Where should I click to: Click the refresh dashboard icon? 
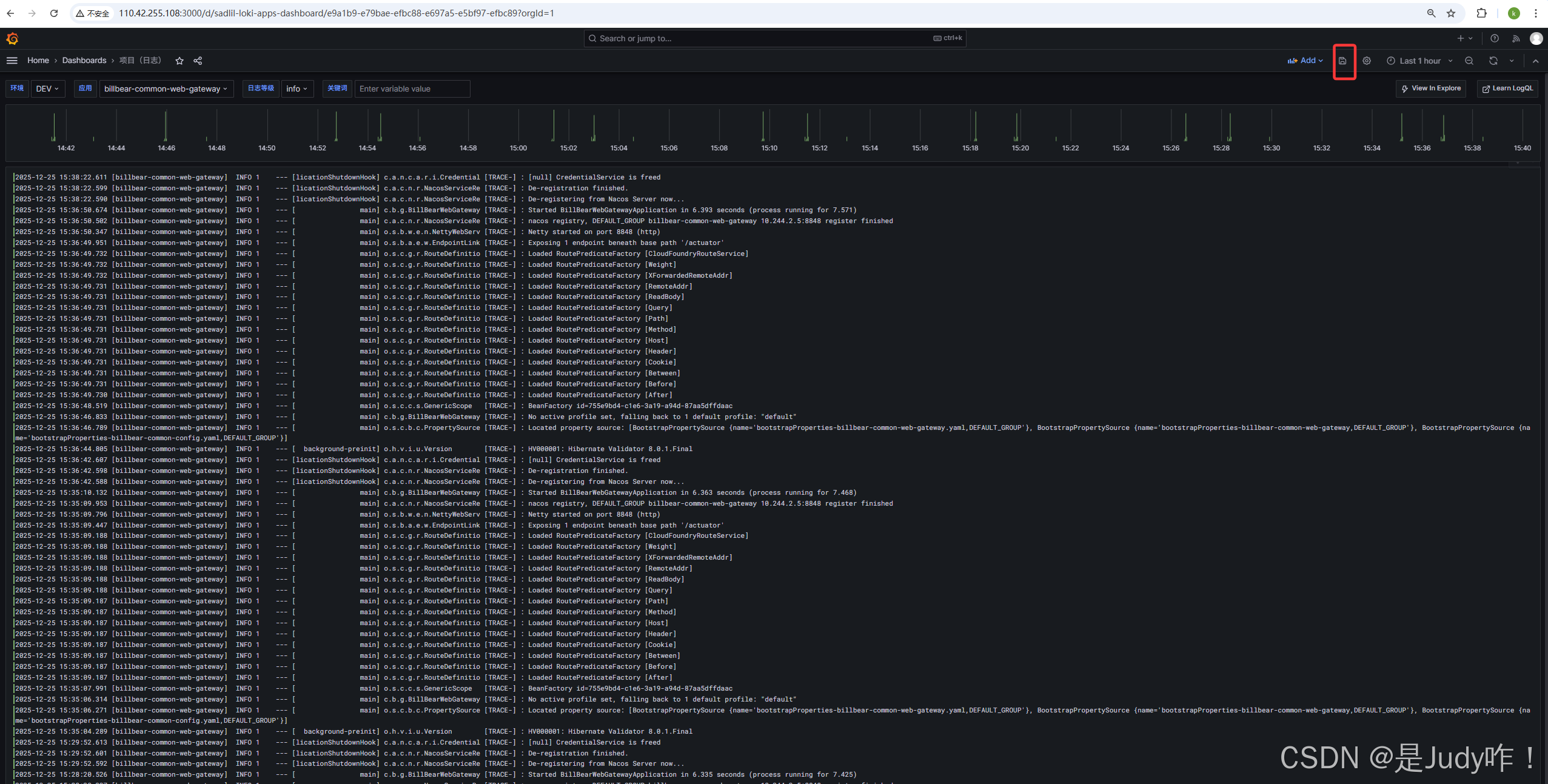coord(1493,61)
